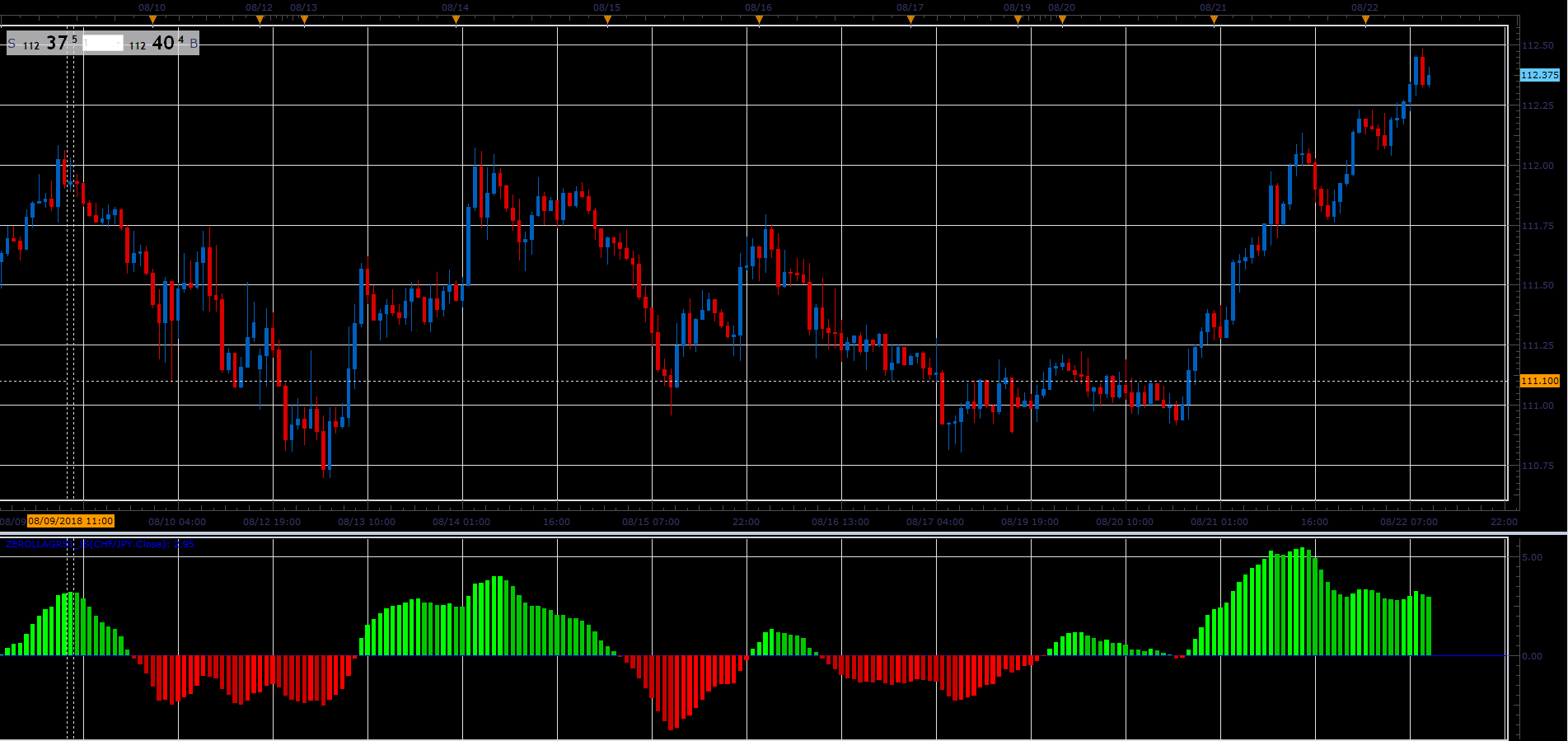Click the ZEROLLAGRSI_JS indicator label
Screen dimensions: 1568x741
coord(100,544)
